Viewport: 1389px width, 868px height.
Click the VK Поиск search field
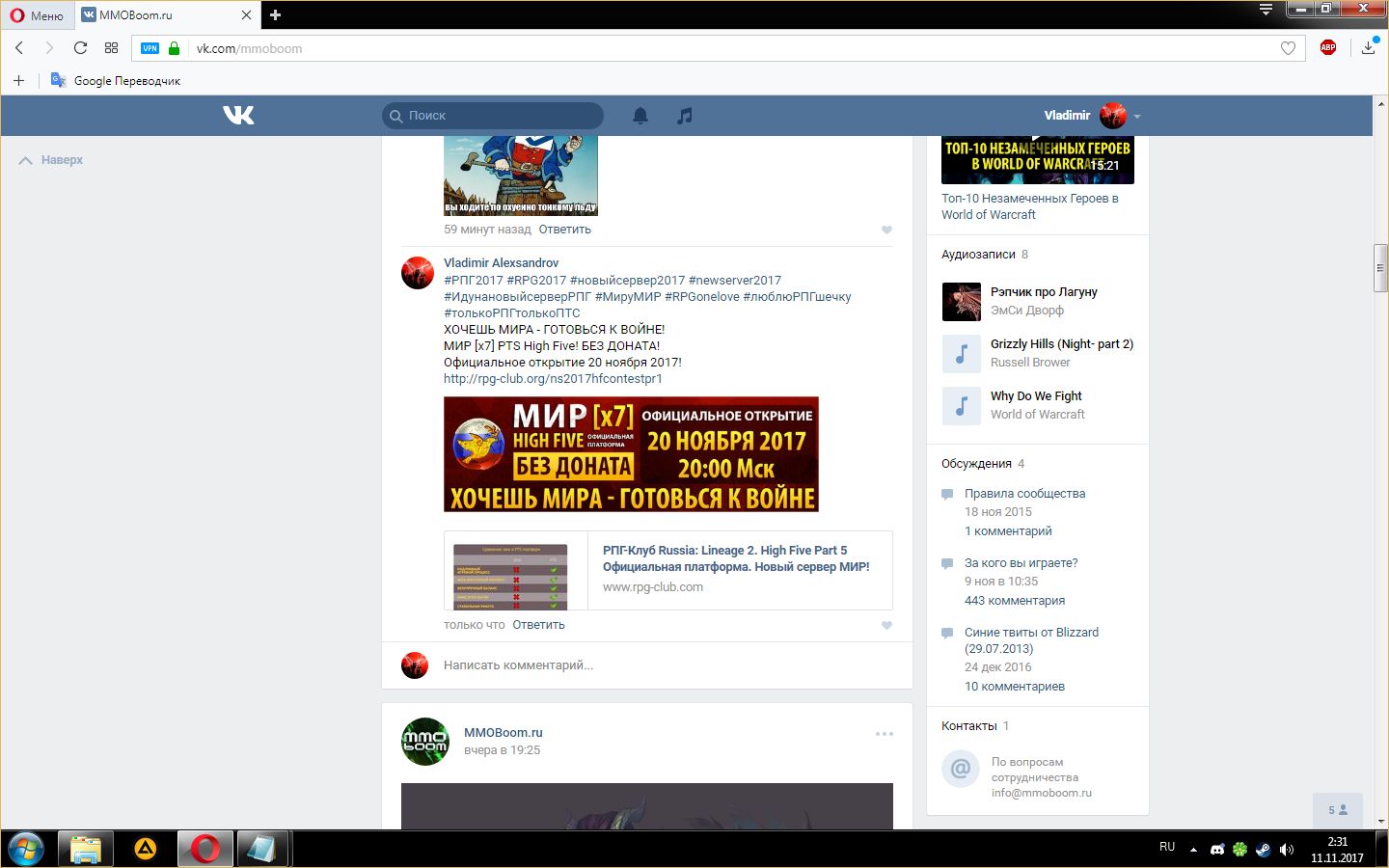[493, 116]
